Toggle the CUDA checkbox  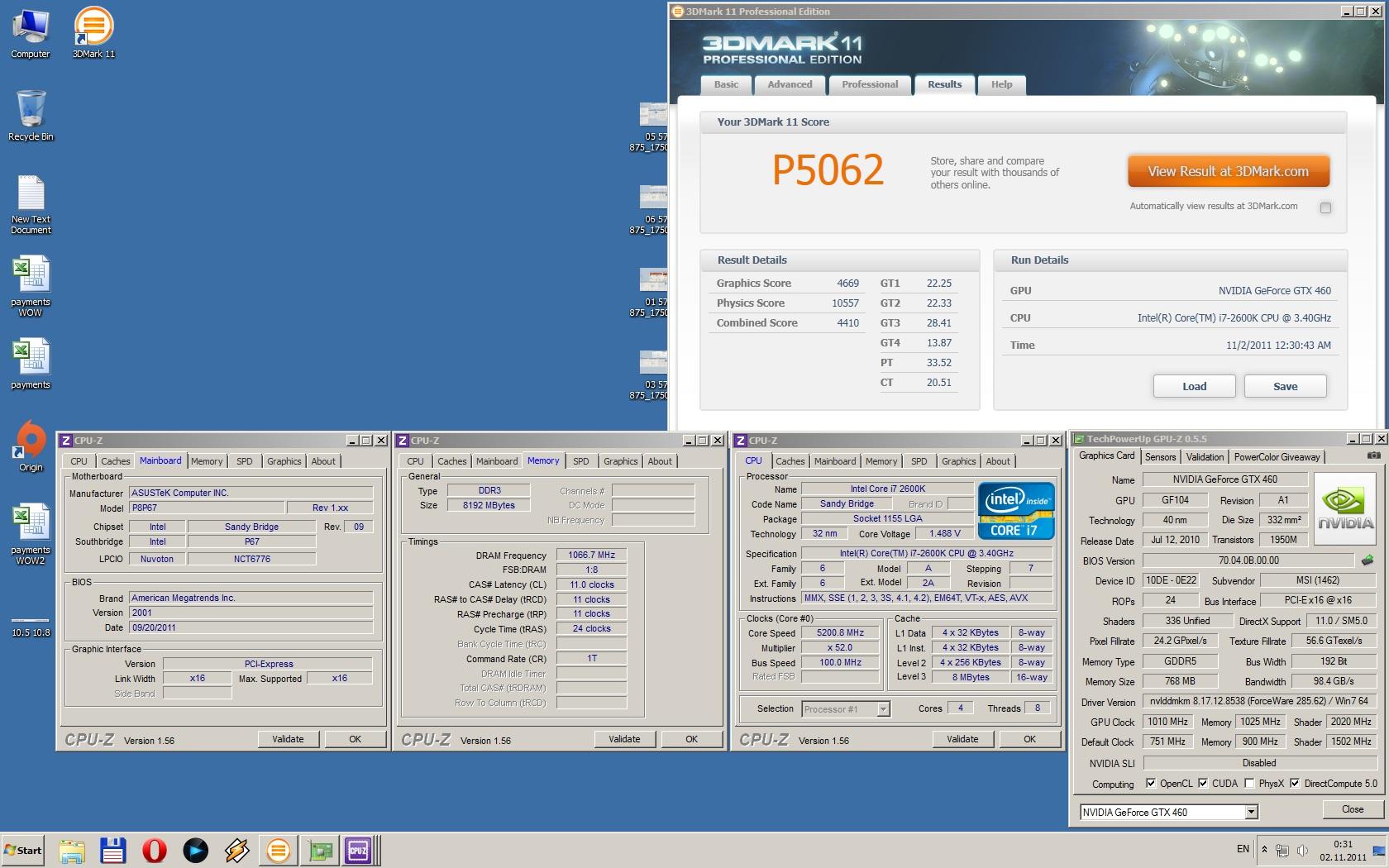tap(1203, 783)
